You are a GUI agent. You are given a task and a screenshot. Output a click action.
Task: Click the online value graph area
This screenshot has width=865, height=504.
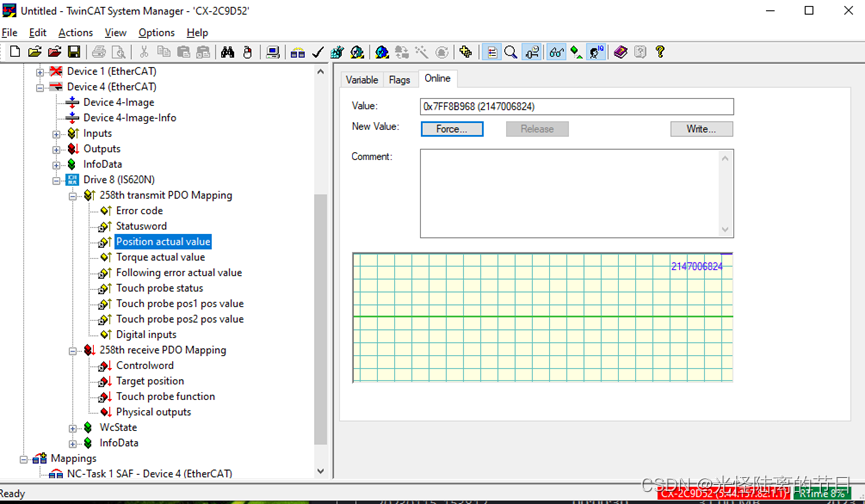tap(543, 318)
